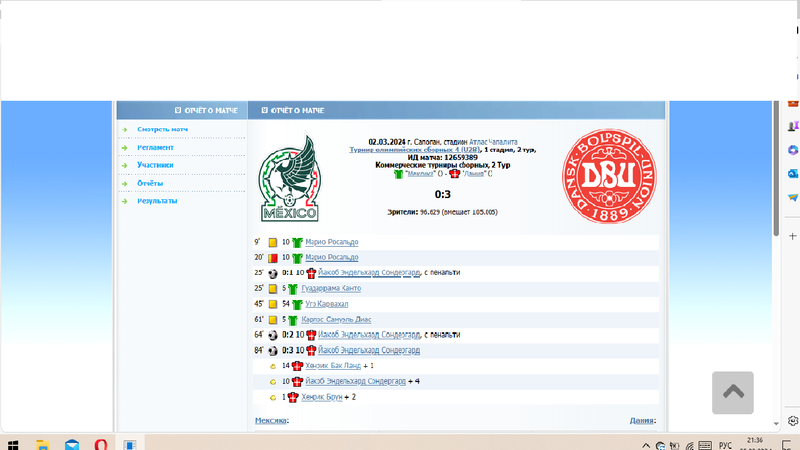The width and height of the screenshot is (800, 450).
Task: Open Отчёты in left menu
Action: (x=150, y=183)
